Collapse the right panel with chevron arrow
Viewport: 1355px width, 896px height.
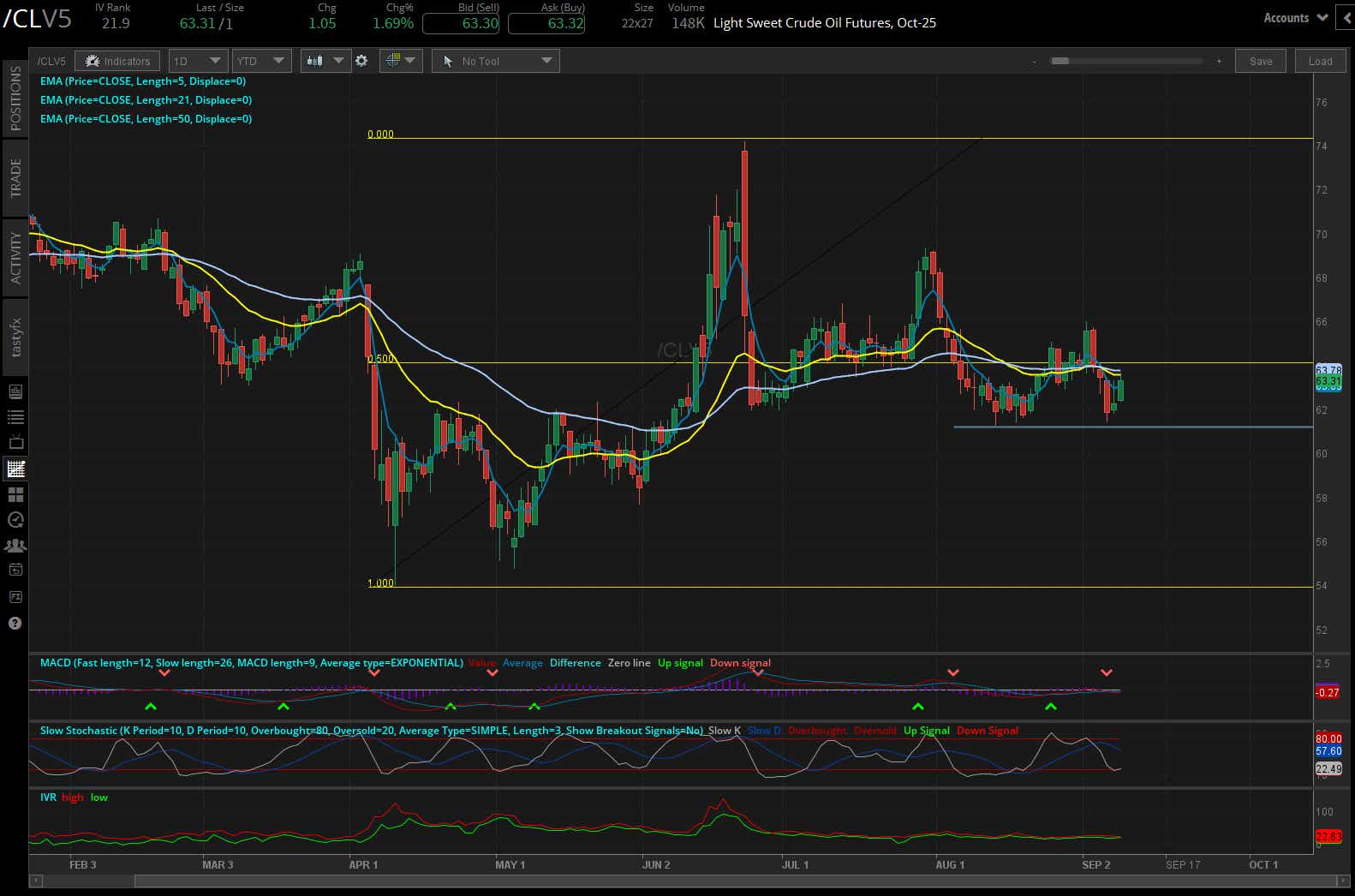coord(1347,18)
